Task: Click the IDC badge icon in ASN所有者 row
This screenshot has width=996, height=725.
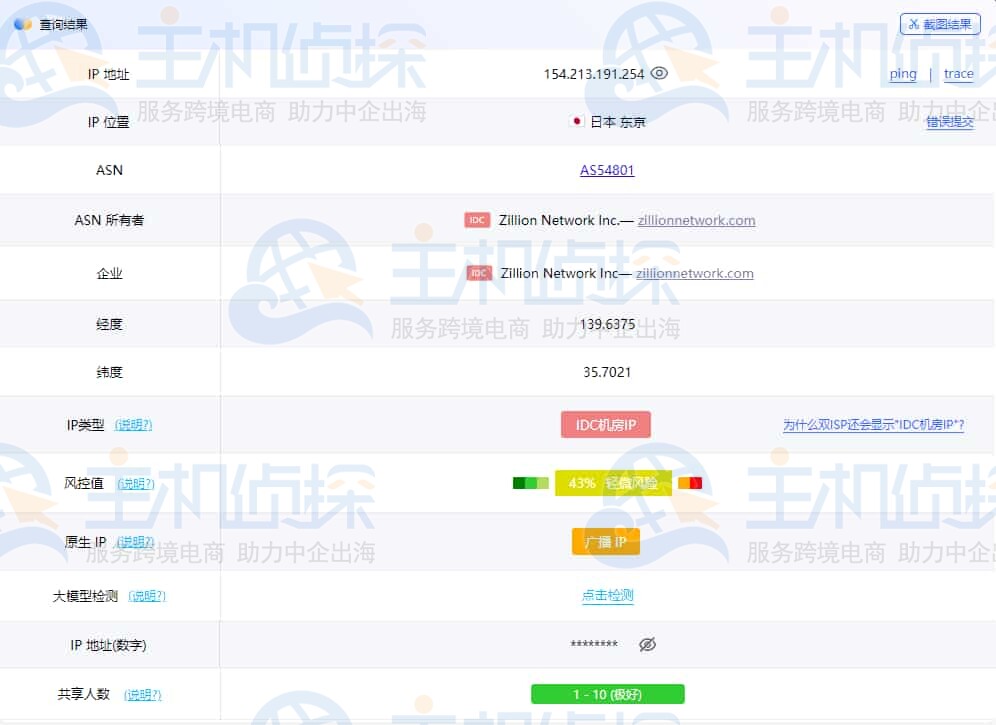Action: click(477, 220)
